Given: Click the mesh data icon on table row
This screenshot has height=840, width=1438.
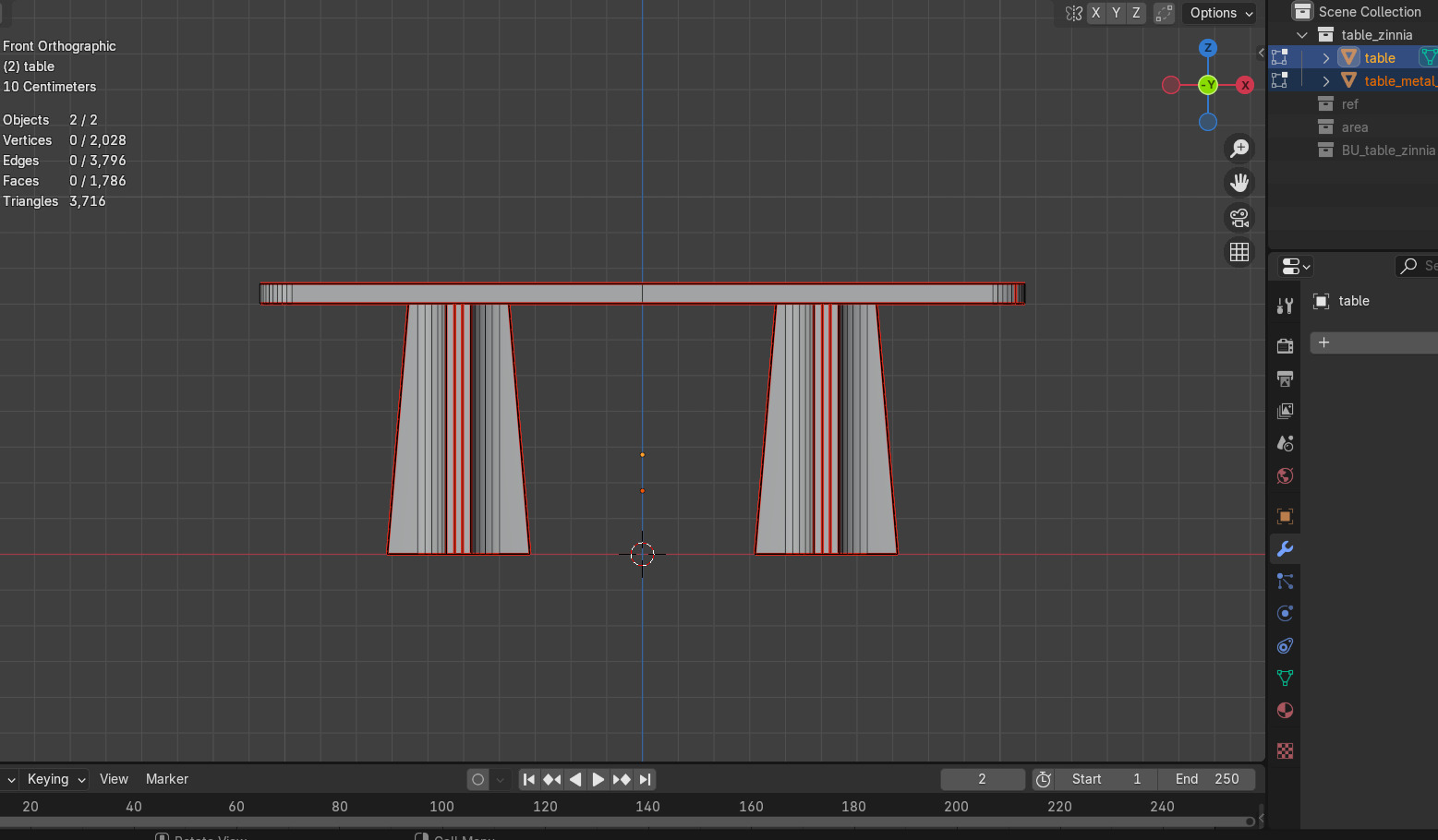Looking at the screenshot, I should (x=1428, y=57).
